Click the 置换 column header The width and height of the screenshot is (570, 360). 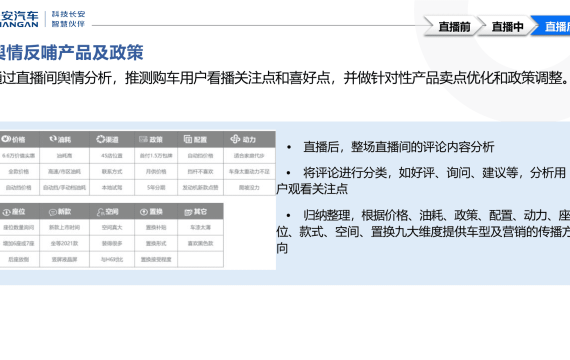point(156,212)
